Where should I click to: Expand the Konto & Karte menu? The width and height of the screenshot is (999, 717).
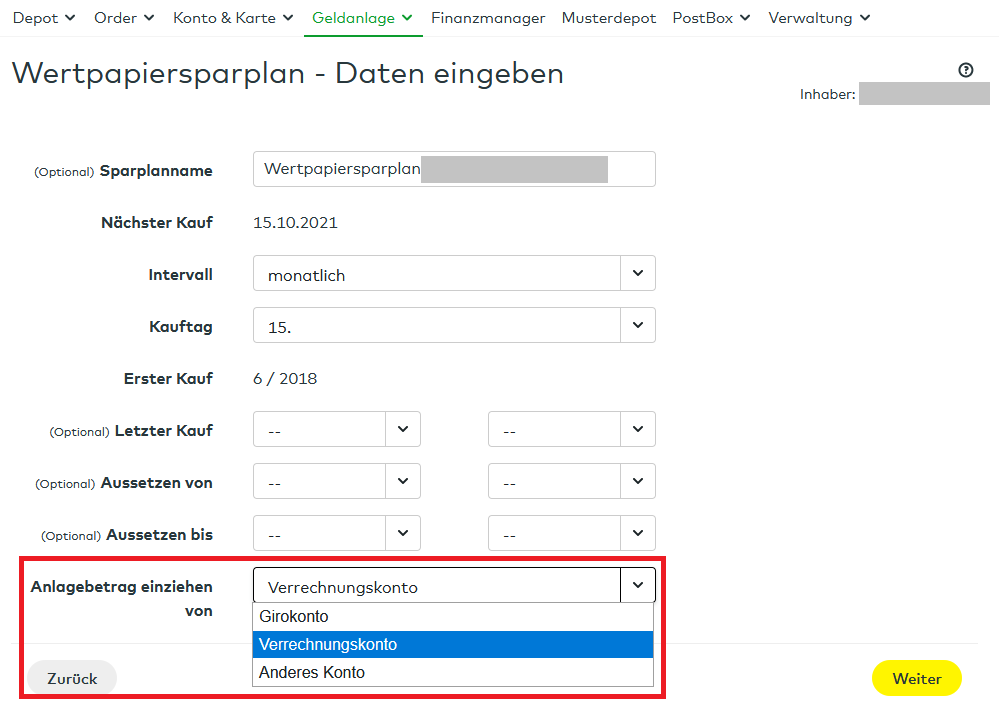point(232,17)
